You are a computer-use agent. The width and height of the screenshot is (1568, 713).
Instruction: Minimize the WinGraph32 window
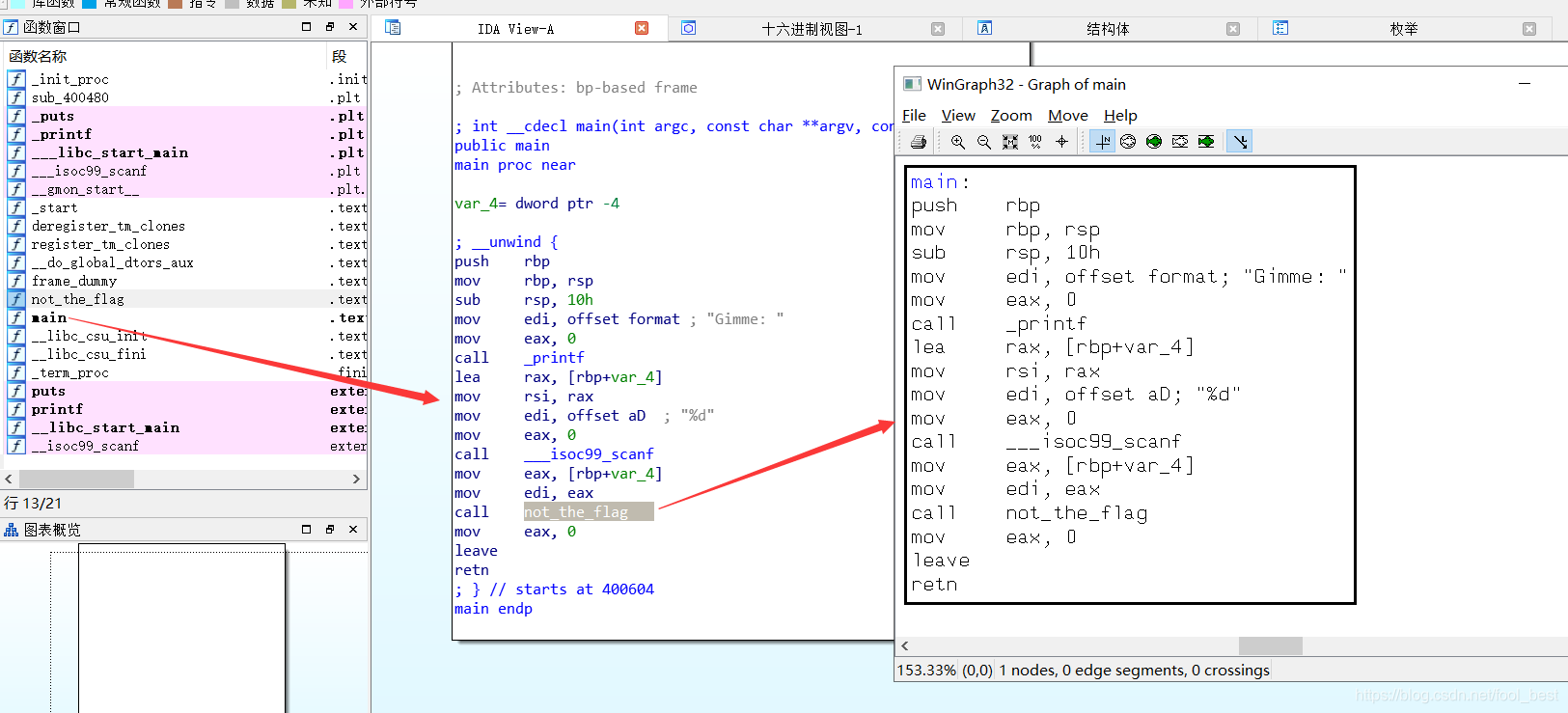(1525, 84)
